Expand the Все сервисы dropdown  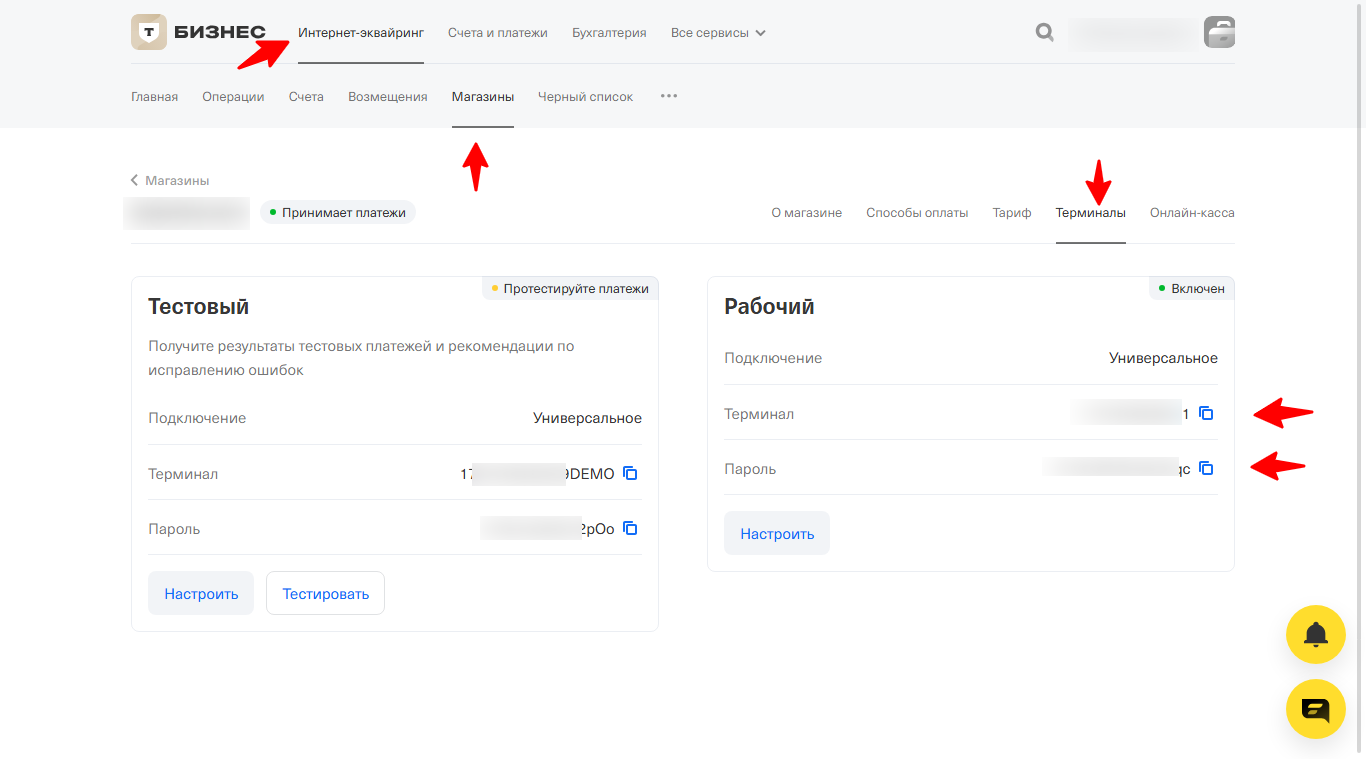[718, 33]
